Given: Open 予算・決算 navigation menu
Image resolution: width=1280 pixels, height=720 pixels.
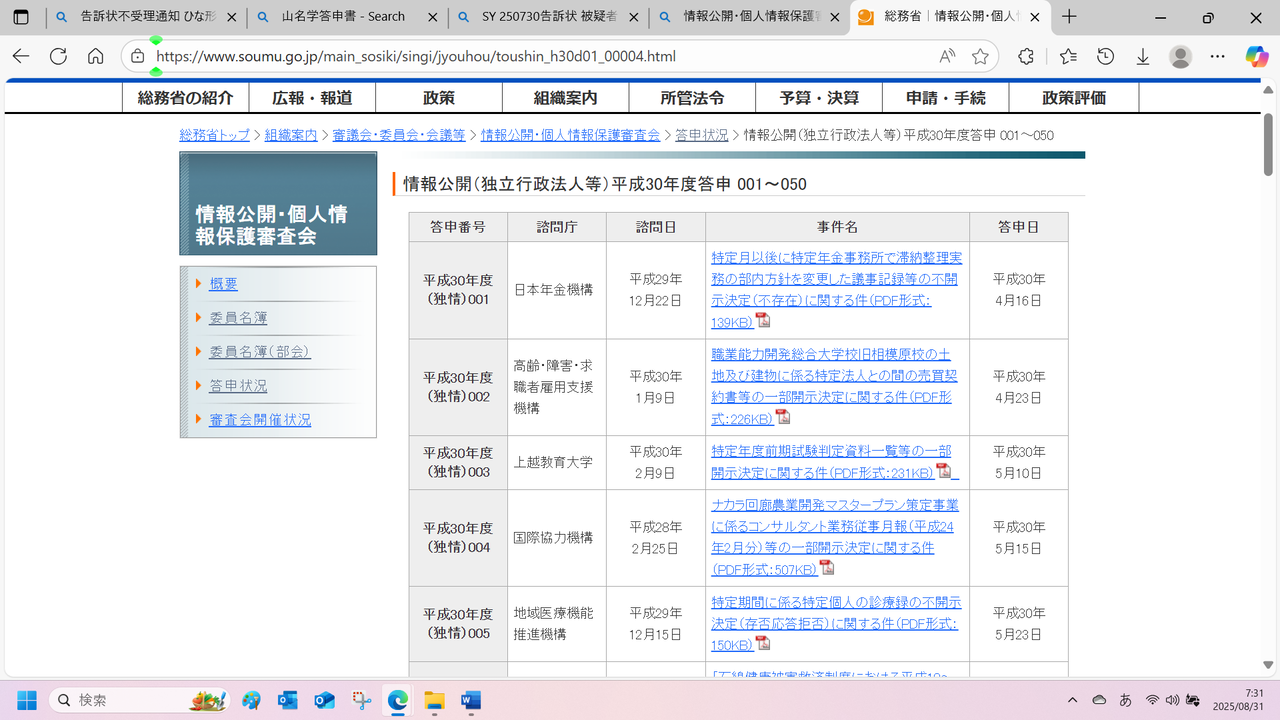Looking at the screenshot, I should [819, 97].
